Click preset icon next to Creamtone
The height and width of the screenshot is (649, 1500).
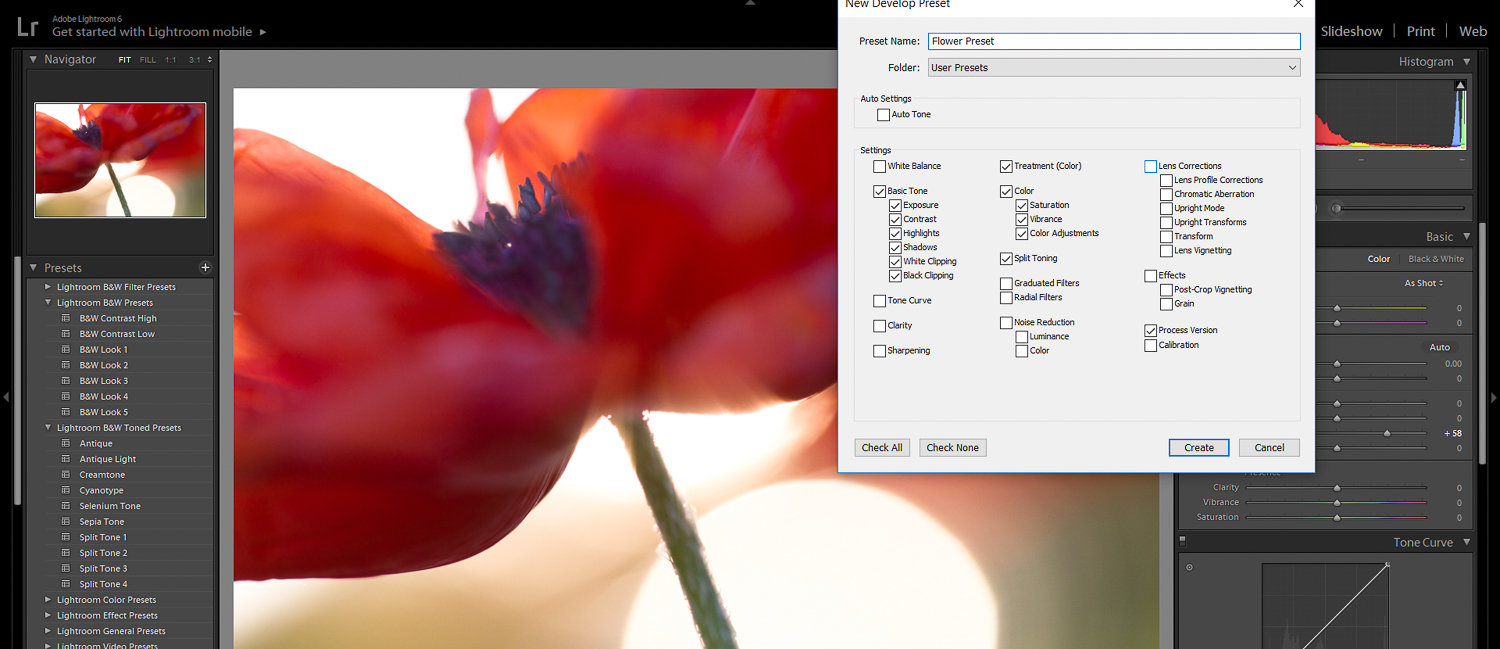click(66, 475)
